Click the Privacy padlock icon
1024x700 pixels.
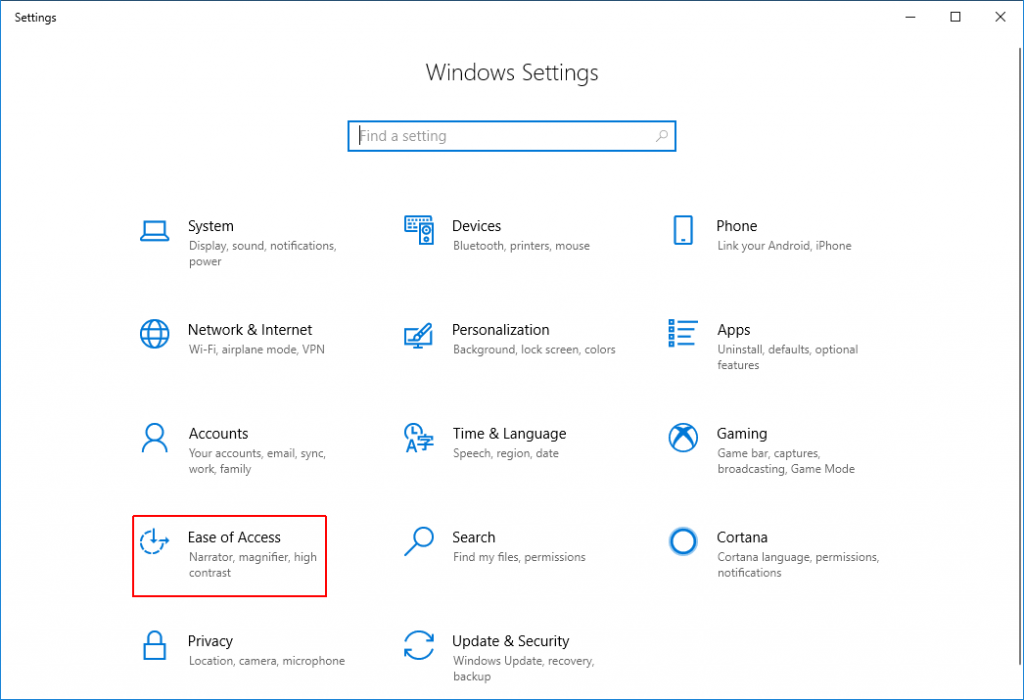point(154,645)
